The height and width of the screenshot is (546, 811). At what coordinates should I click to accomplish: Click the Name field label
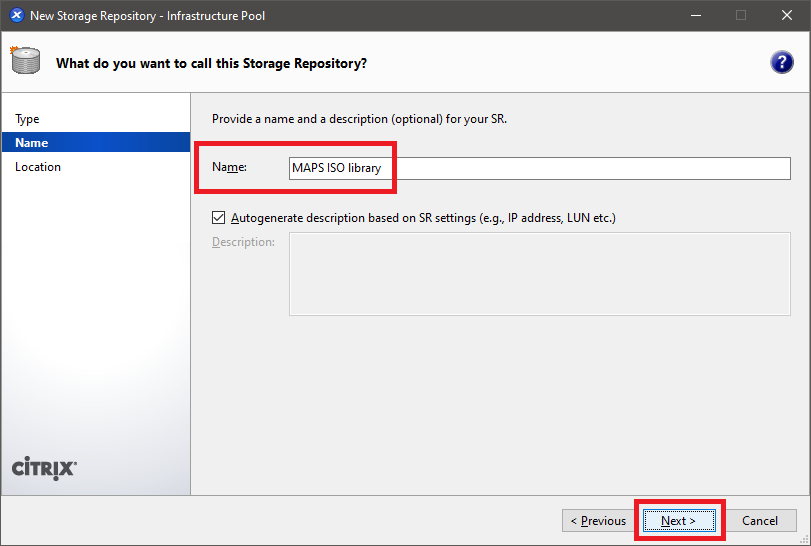(x=229, y=168)
